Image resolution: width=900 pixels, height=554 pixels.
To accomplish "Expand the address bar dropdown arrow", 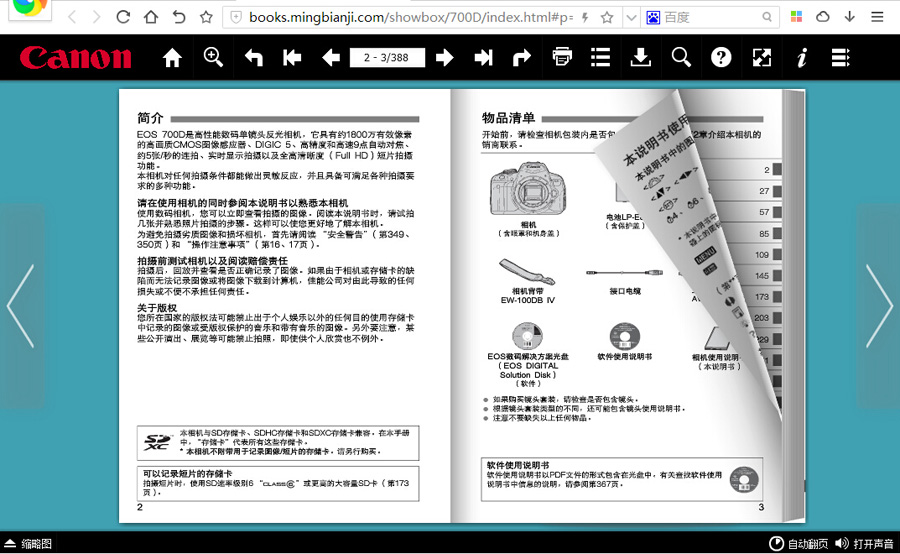I will click(x=631, y=18).
